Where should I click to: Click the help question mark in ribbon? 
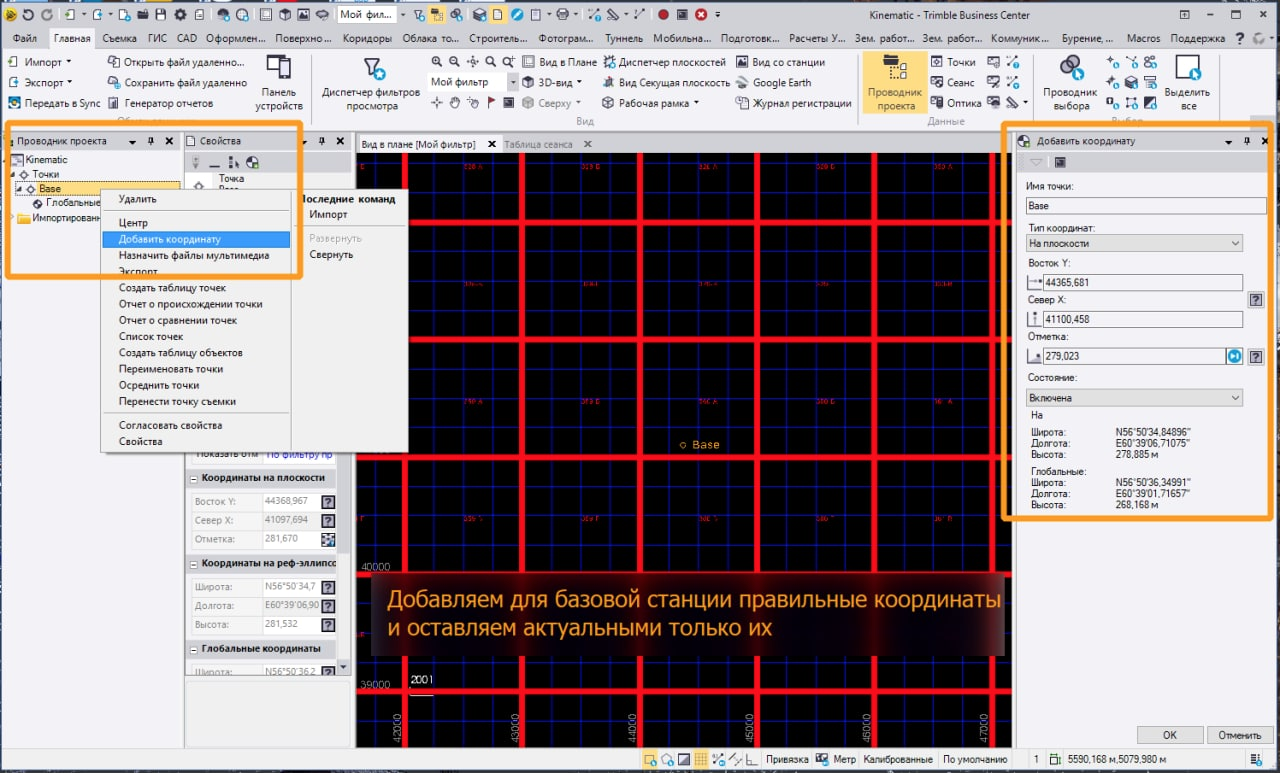point(1240,38)
